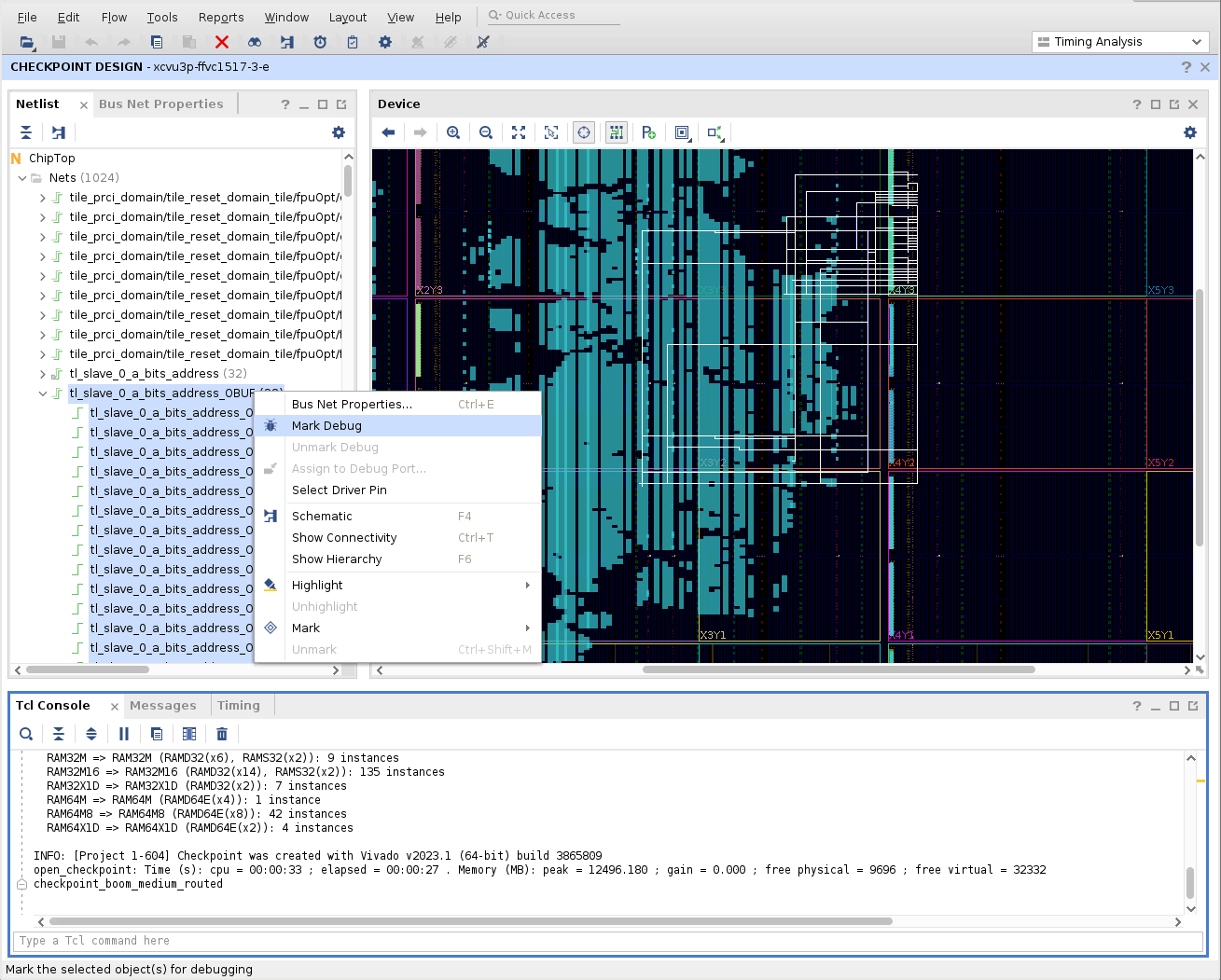The width and height of the screenshot is (1221, 980).
Task: Zoom out on the Device view
Action: click(x=486, y=132)
